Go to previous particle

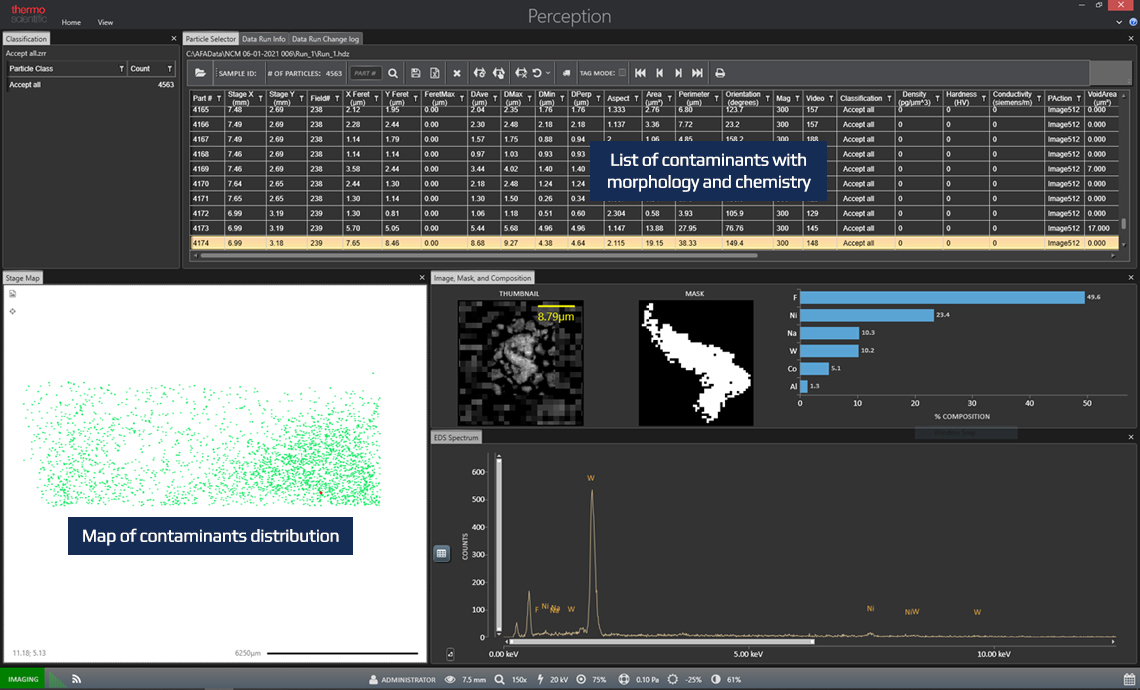[659, 73]
